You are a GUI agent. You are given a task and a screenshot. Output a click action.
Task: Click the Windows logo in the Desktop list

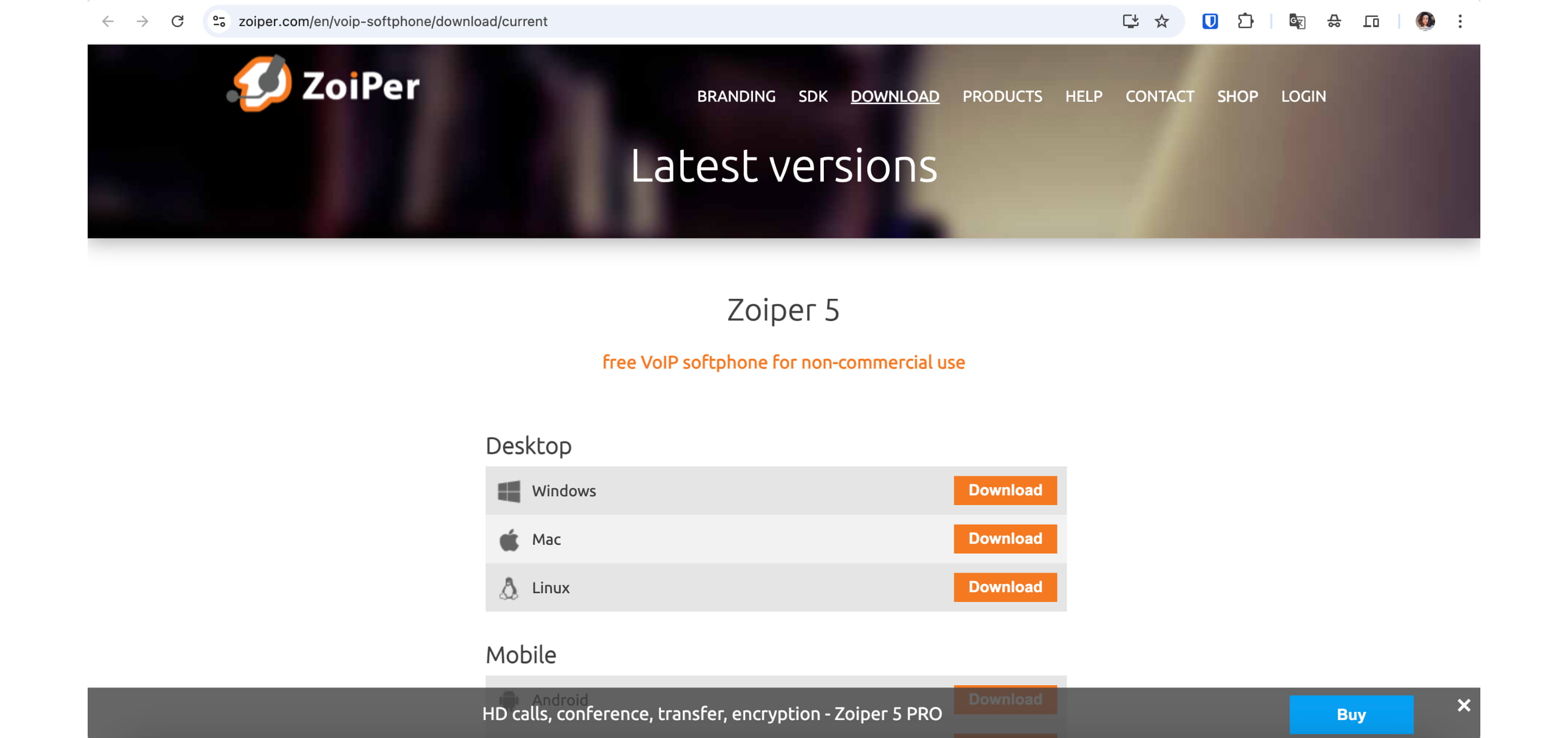click(x=509, y=490)
